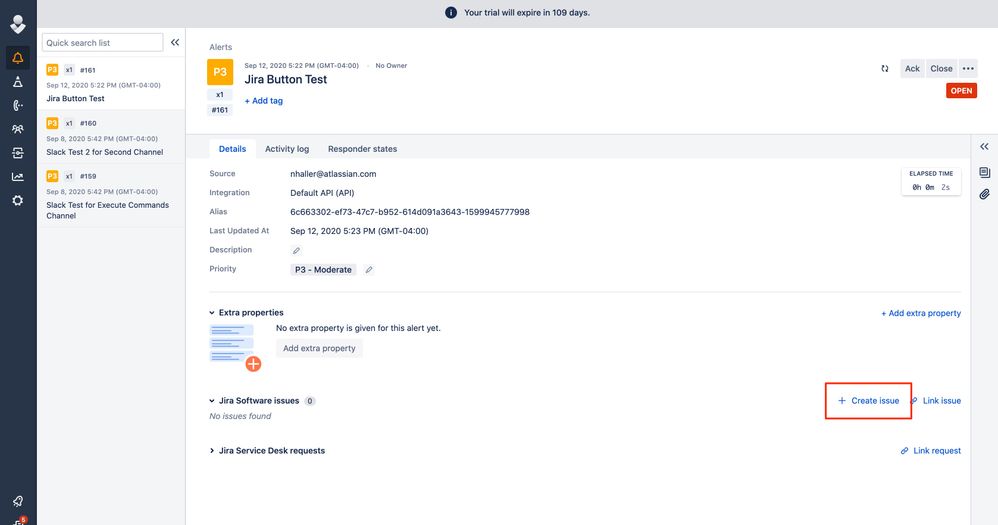
Task: Open Who is on-call icon in sidebar
Action: [18, 106]
